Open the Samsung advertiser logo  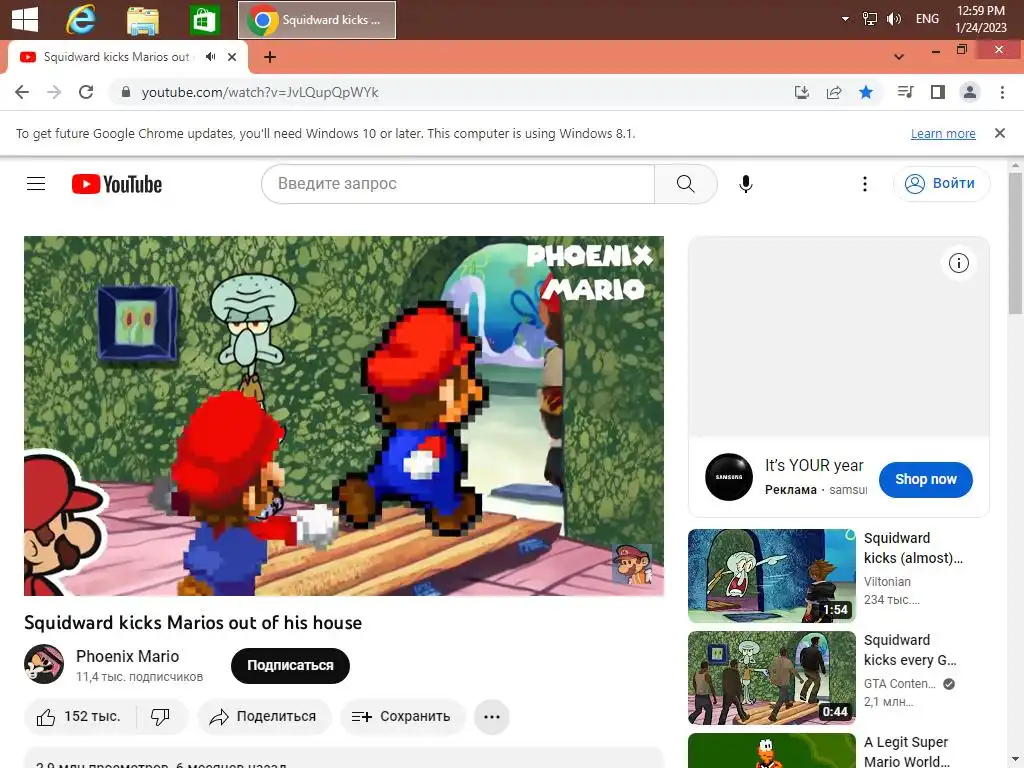coord(729,477)
